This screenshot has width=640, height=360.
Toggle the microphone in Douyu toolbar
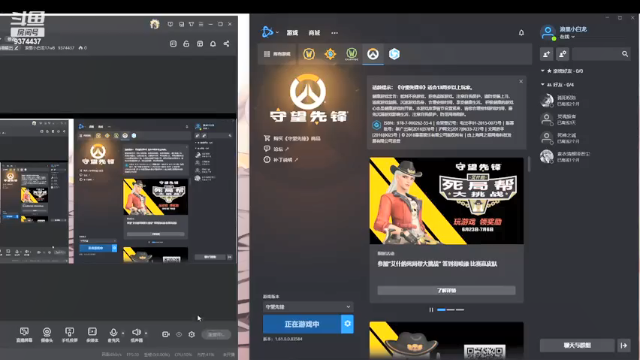pyautogui.click(x=113, y=335)
